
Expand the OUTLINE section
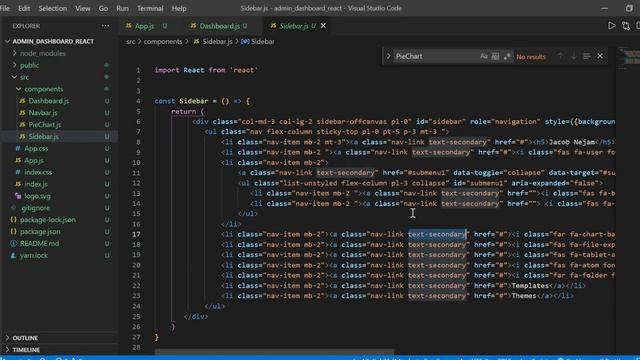(x=24, y=338)
